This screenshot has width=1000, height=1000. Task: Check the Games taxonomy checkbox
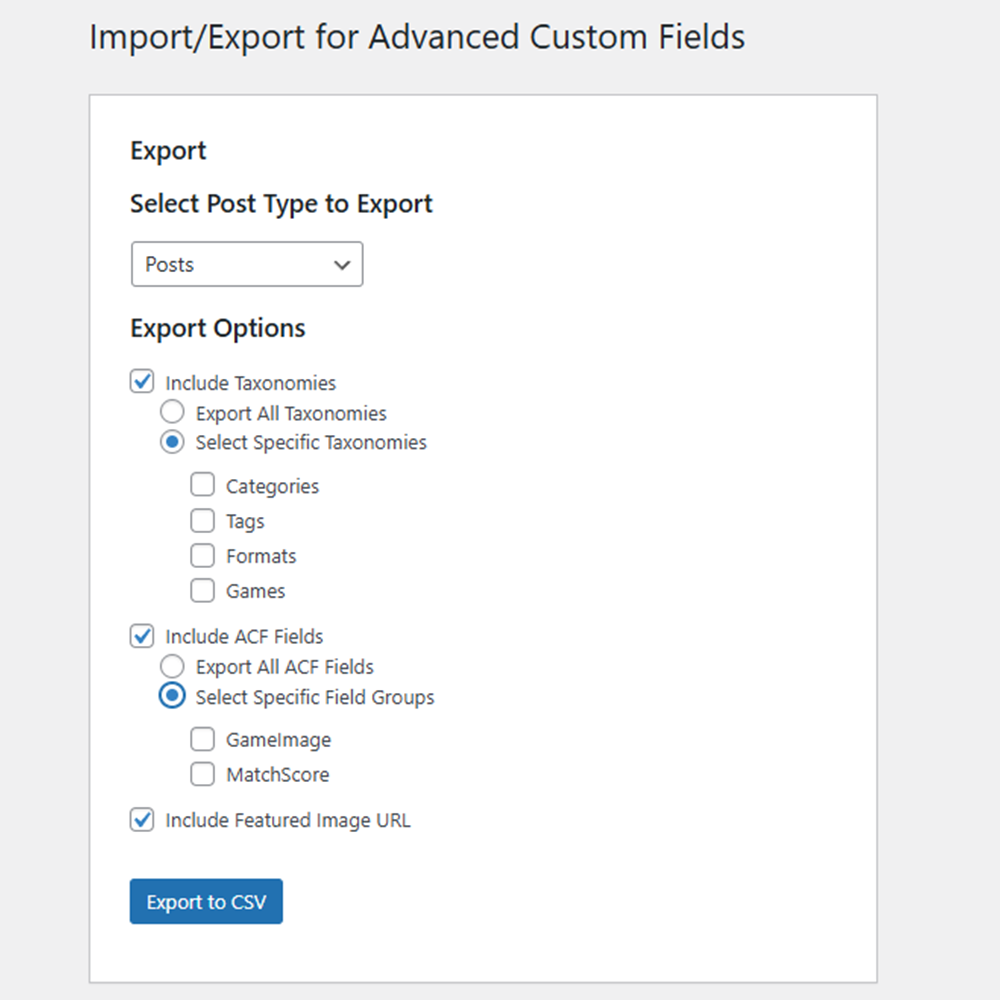pos(202,591)
